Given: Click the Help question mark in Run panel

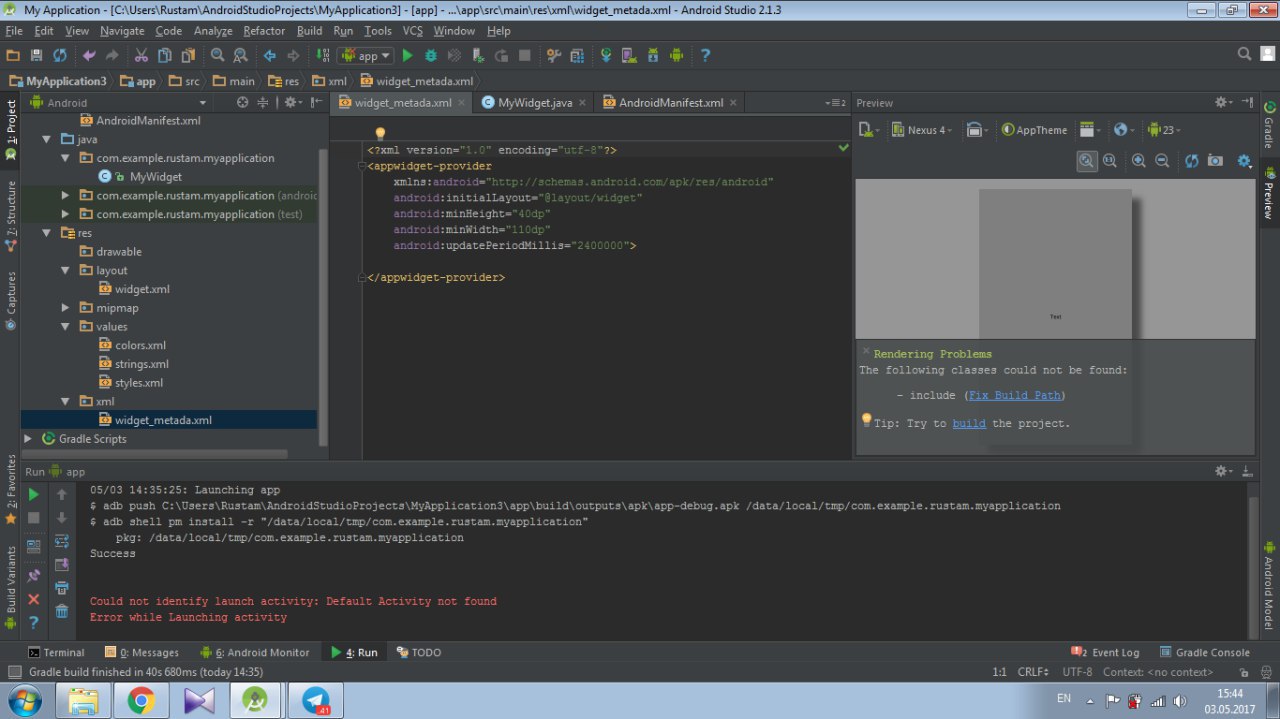Looking at the screenshot, I should tap(34, 622).
